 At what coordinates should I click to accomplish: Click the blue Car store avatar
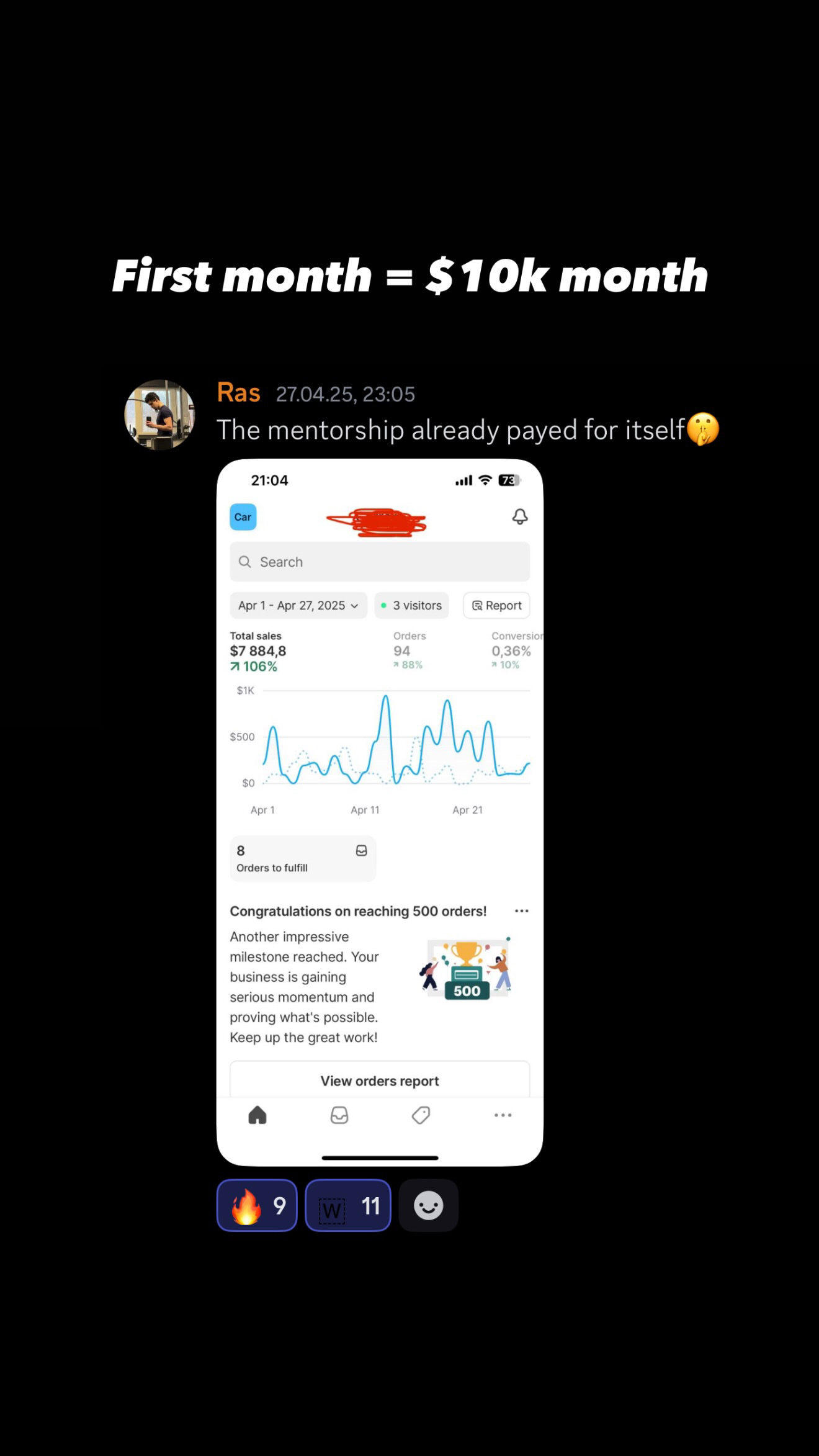tap(243, 517)
